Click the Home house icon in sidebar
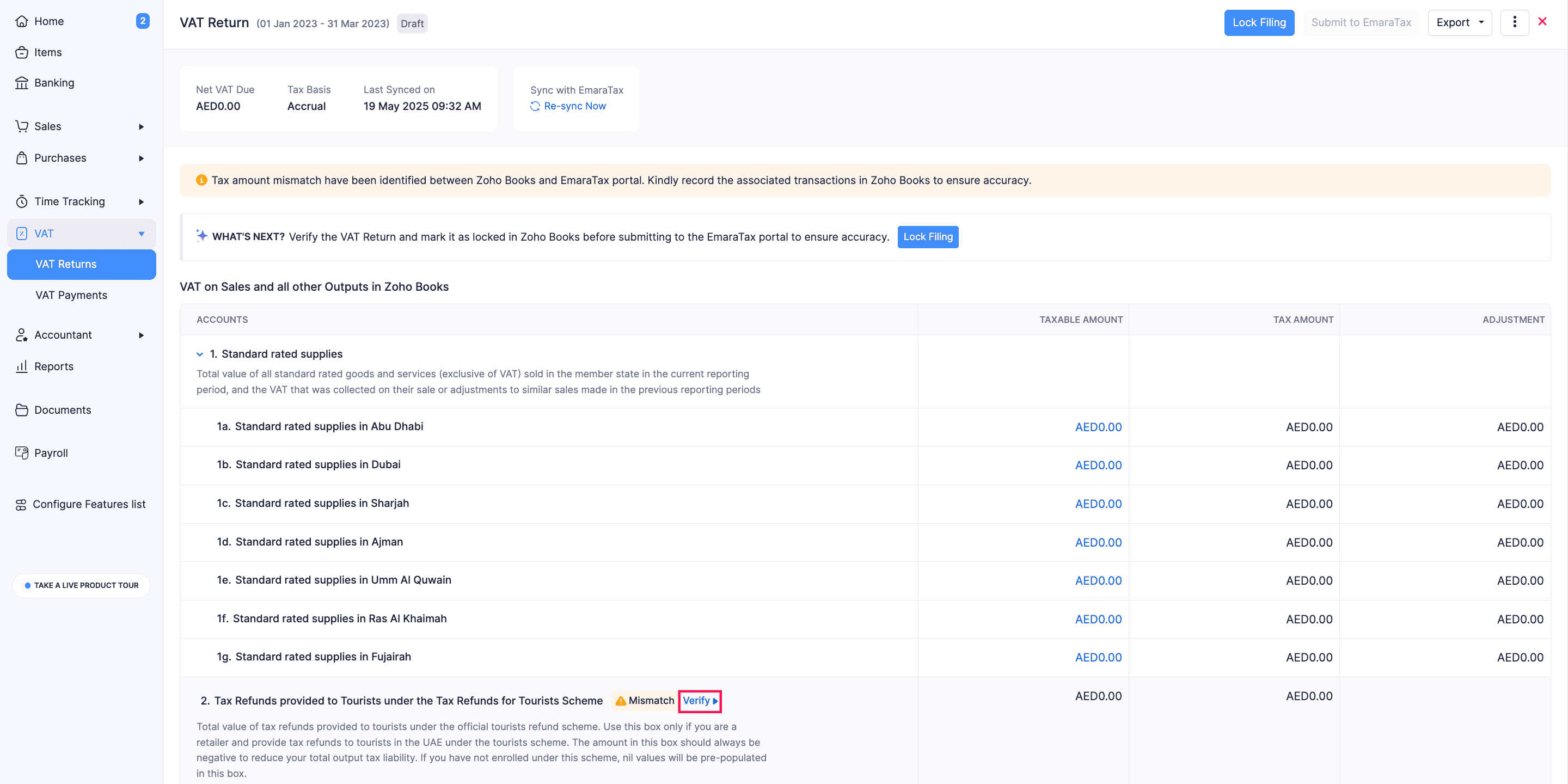The image size is (1568, 784). [22, 21]
